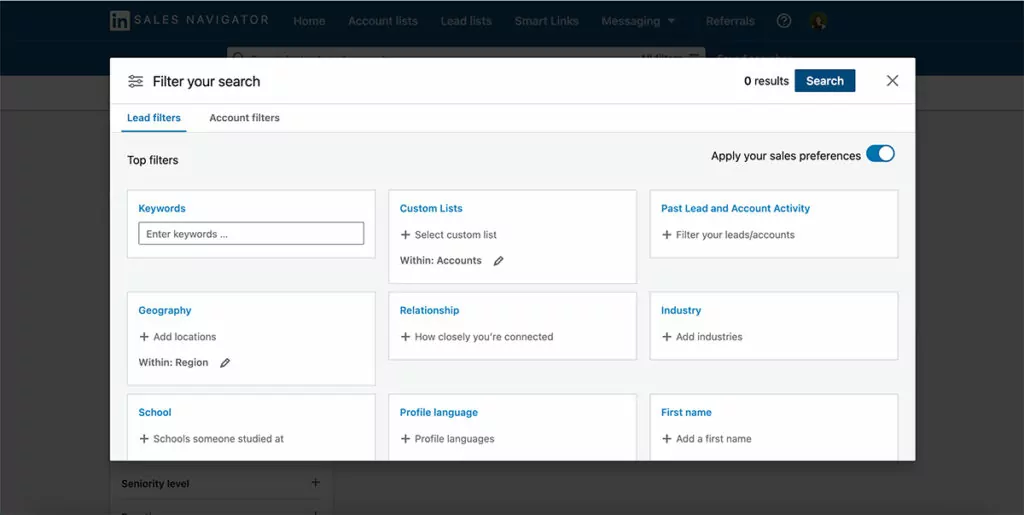Image resolution: width=1024 pixels, height=515 pixels.
Task: Open the help question mark icon
Action: [x=784, y=21]
